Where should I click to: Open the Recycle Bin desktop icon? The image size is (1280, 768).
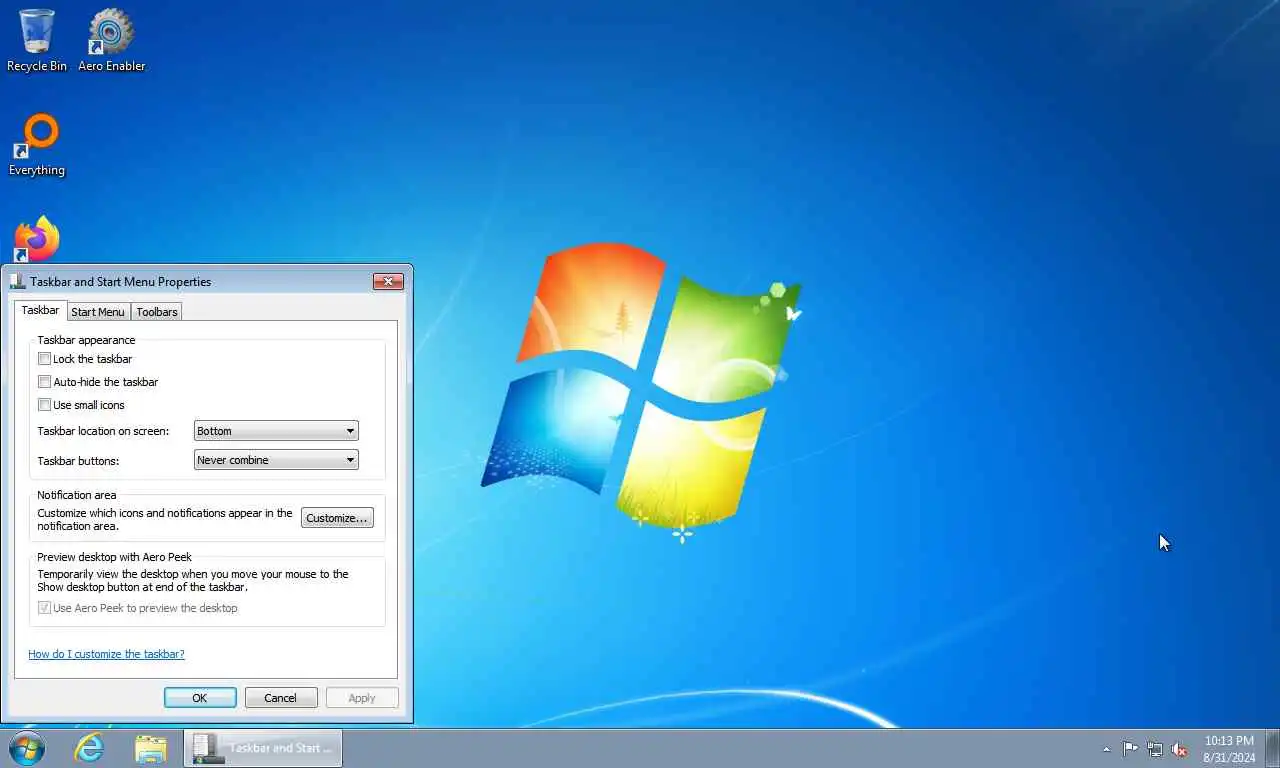(x=37, y=40)
